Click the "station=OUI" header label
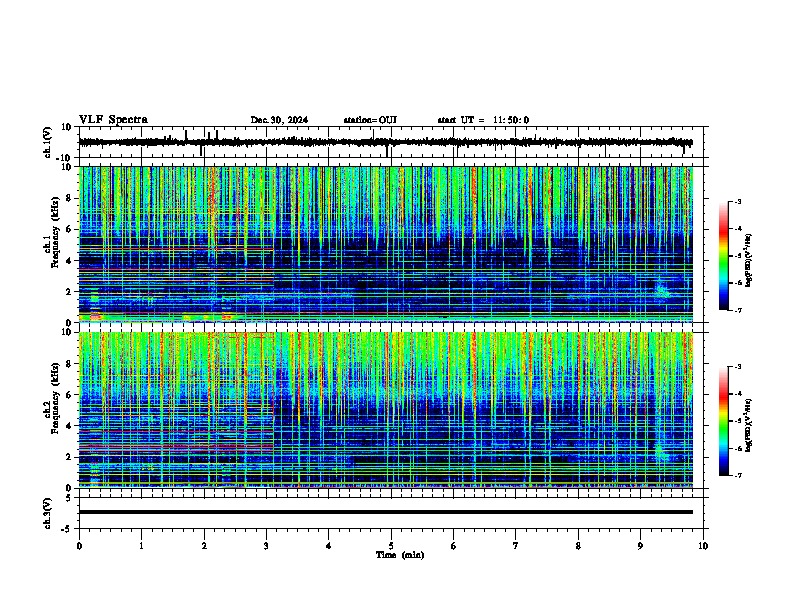Image resolution: width=792 pixels, height=612 pixels. point(370,120)
